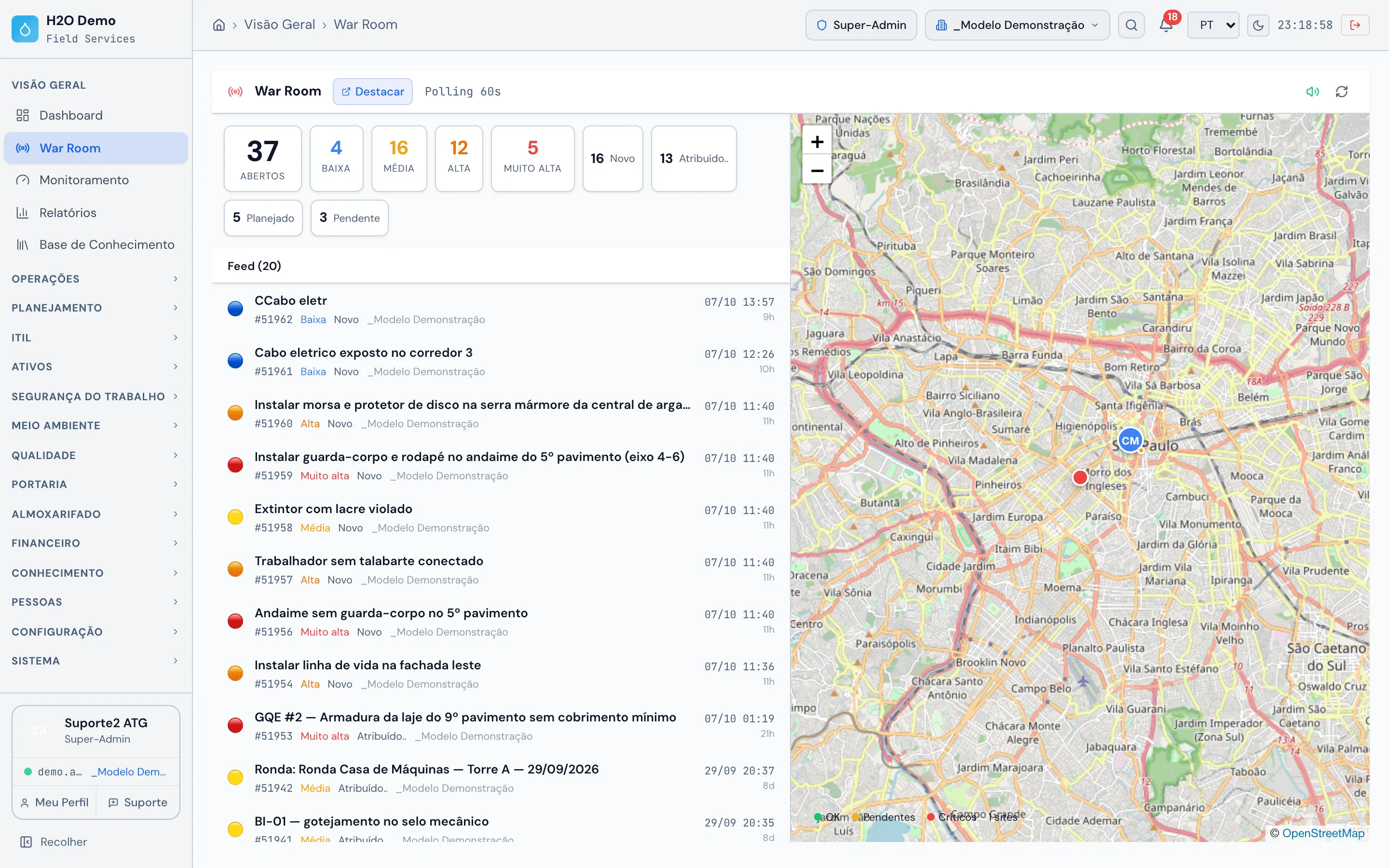Zoom in on the map

(817, 141)
